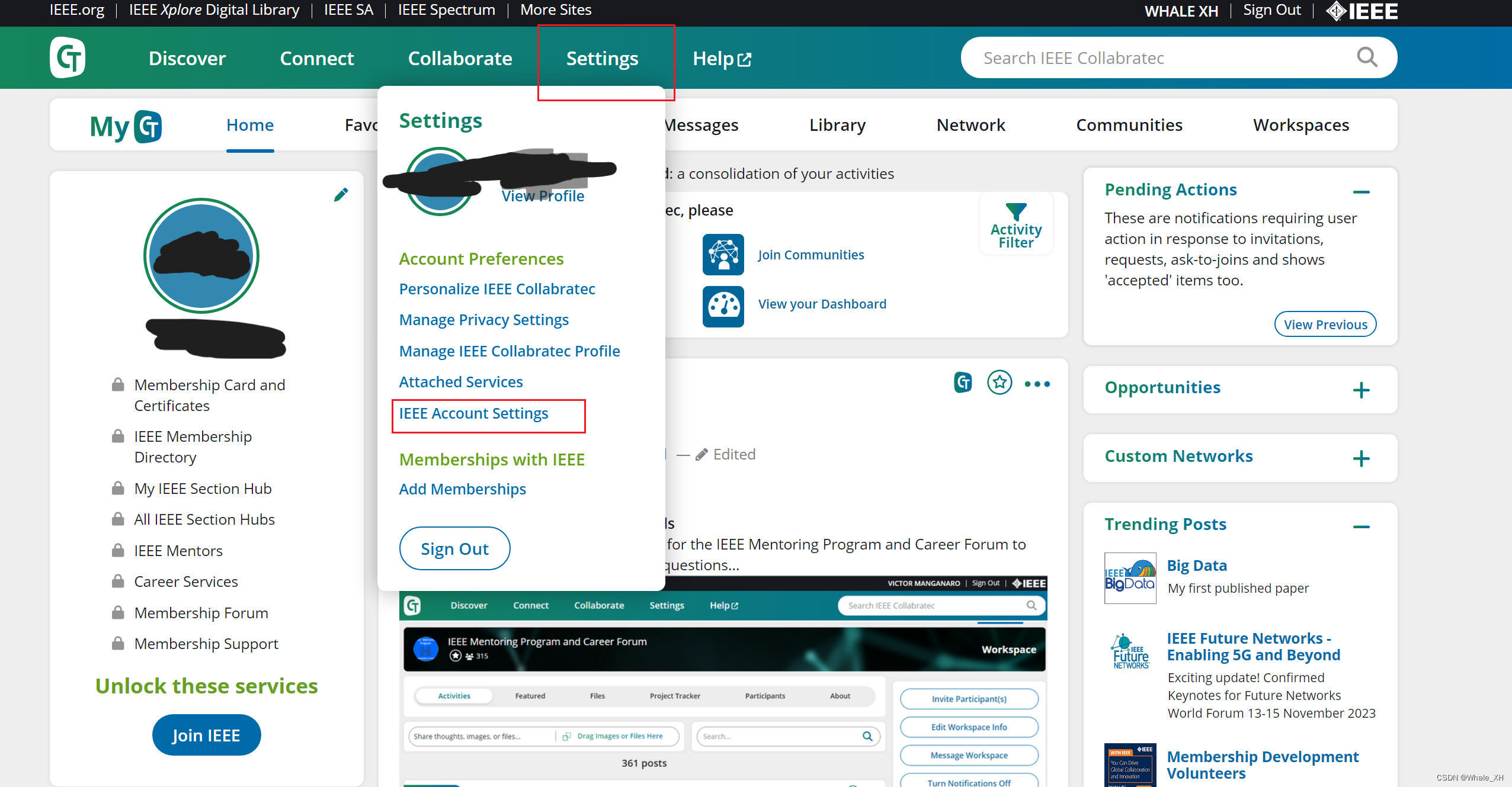Screen dimensions: 1512x787
Task: Click IEEE Account Settings link
Action: [x=473, y=413]
